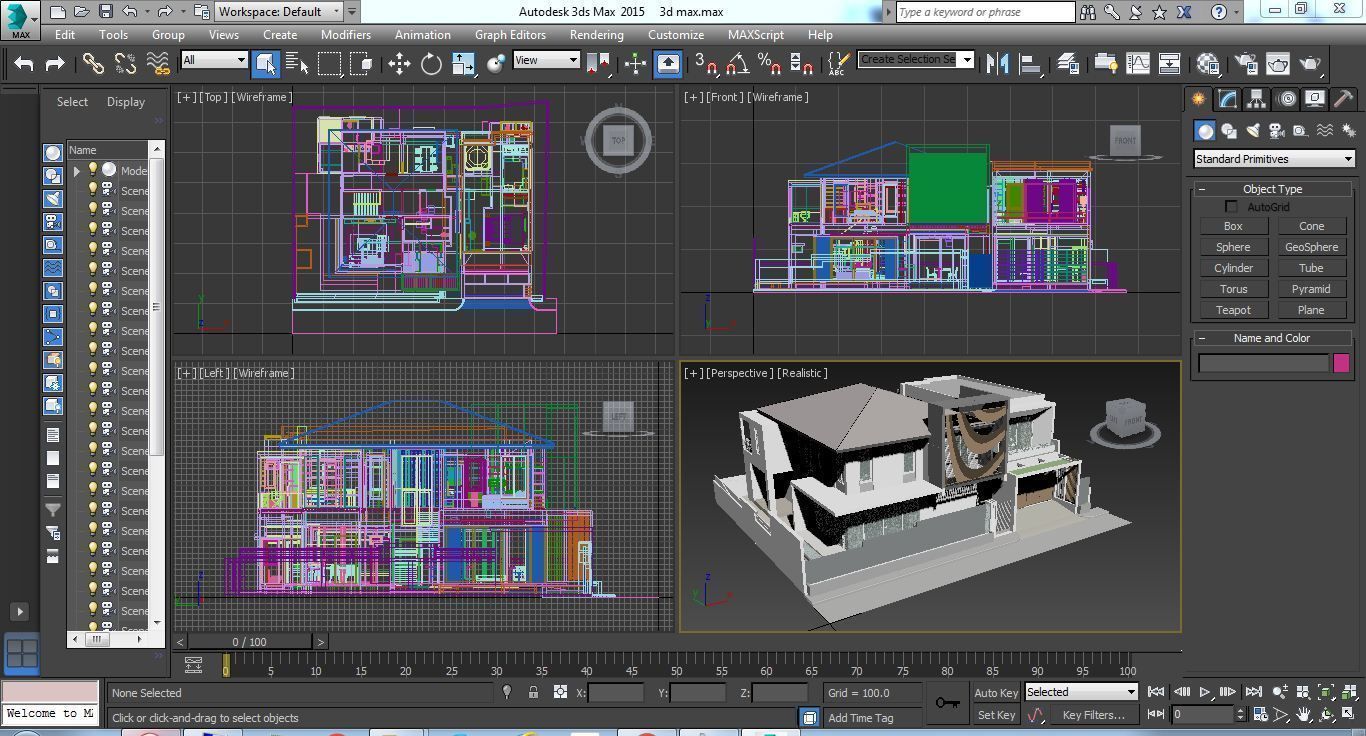Click the GeoSphere primitive button
Viewport: 1366px width, 736px height.
click(x=1311, y=247)
